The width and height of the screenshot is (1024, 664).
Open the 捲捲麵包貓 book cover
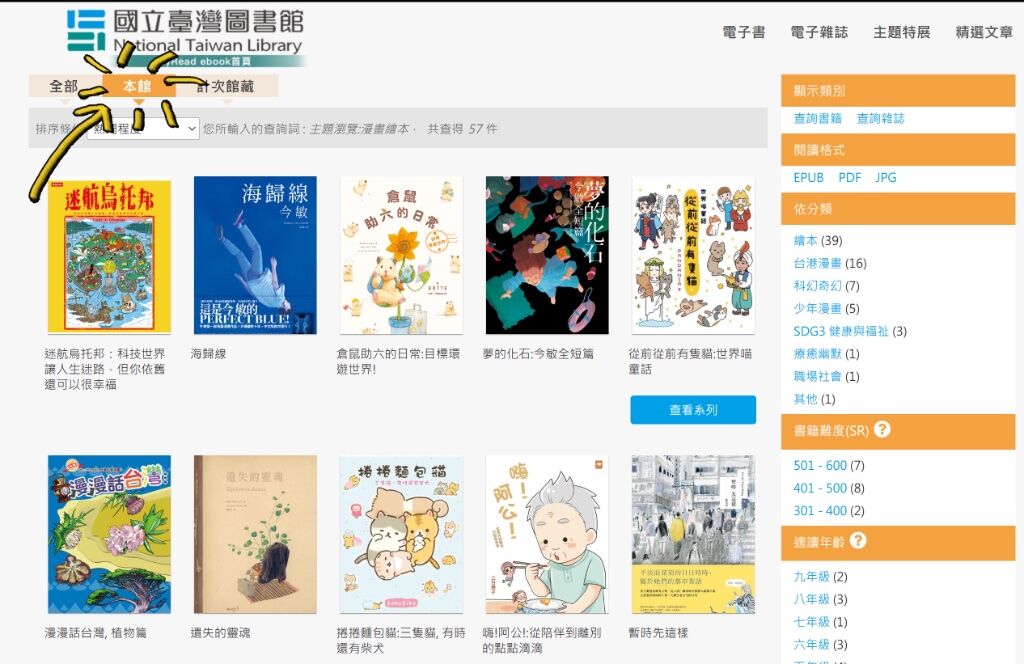coord(401,534)
